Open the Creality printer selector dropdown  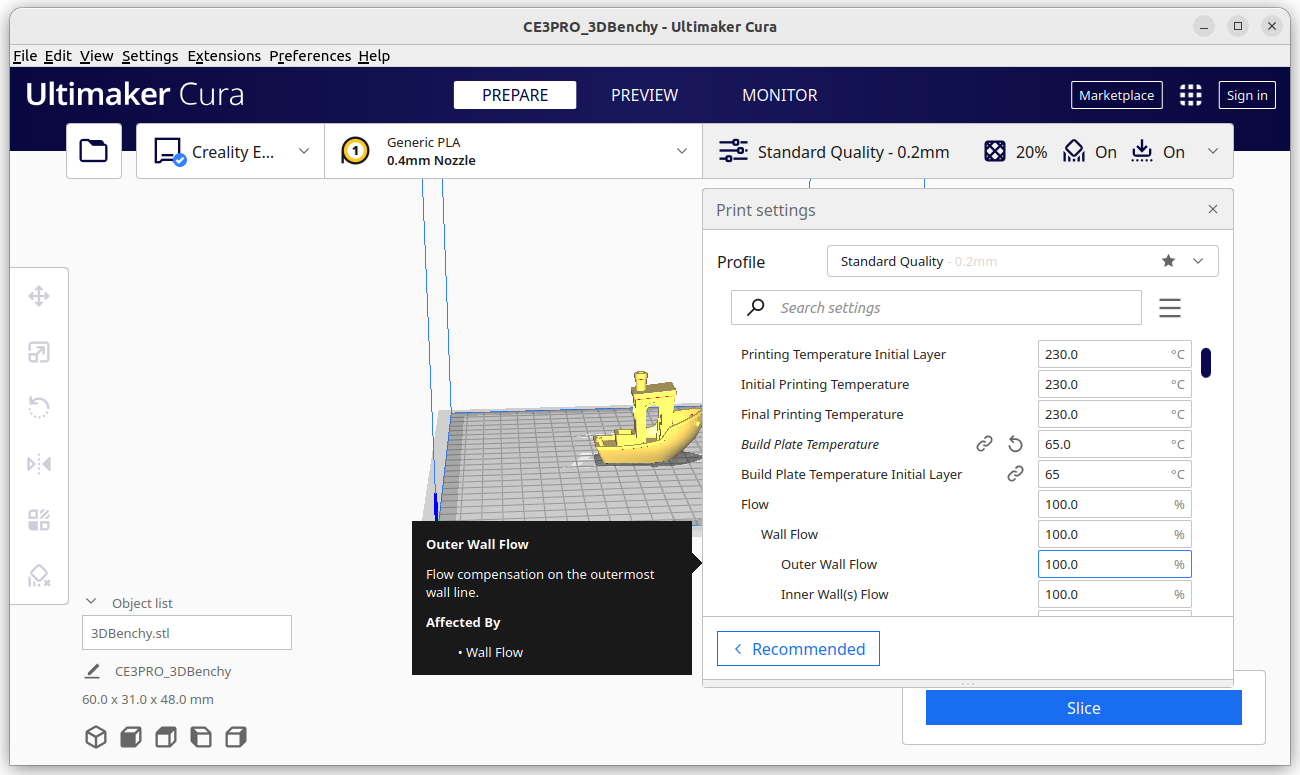(230, 151)
